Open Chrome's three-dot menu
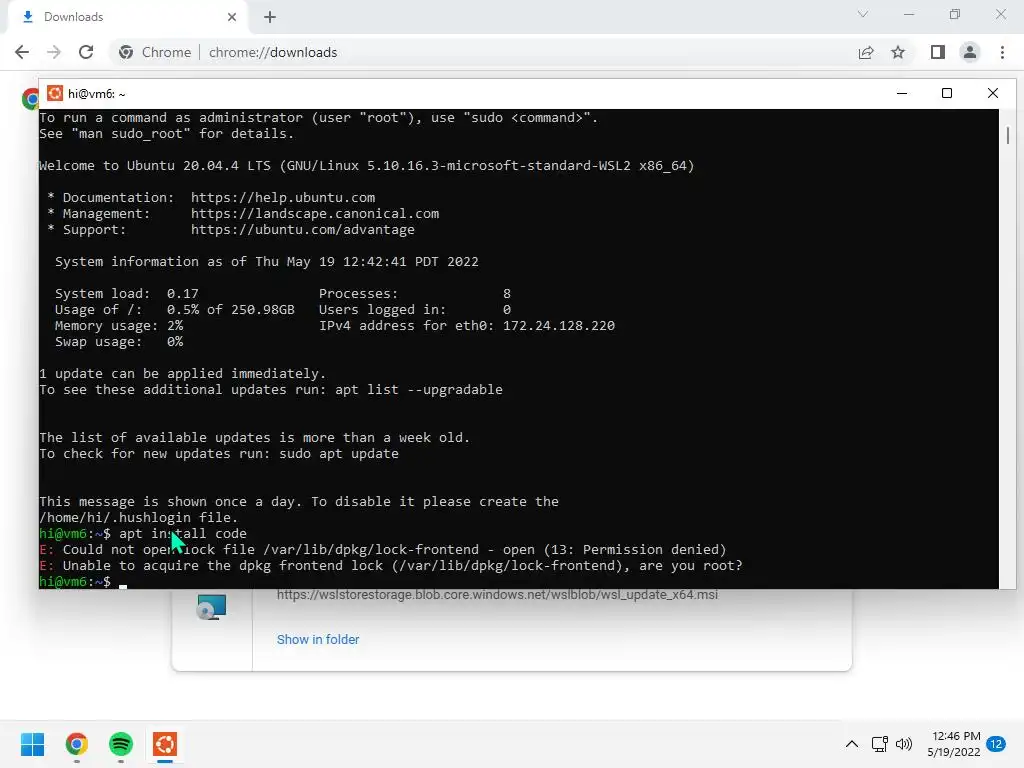The image size is (1024, 768). [1002, 52]
